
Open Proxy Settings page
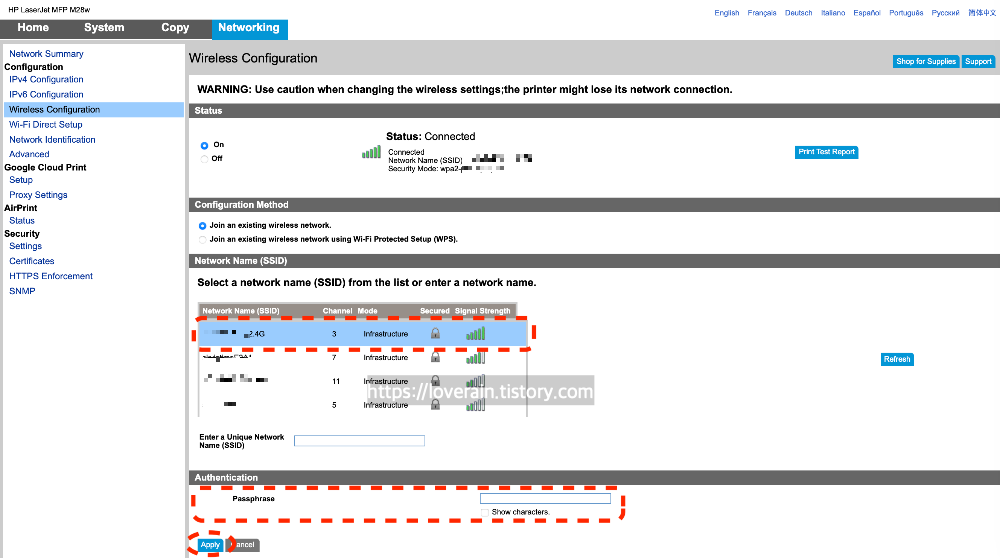pyautogui.click(x=38, y=195)
